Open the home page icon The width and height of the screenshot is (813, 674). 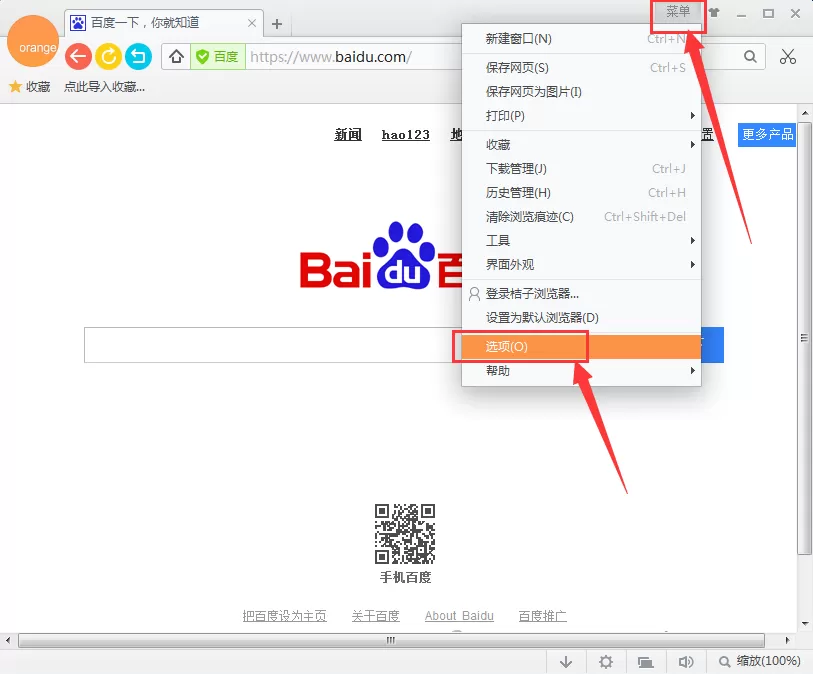[x=176, y=56]
